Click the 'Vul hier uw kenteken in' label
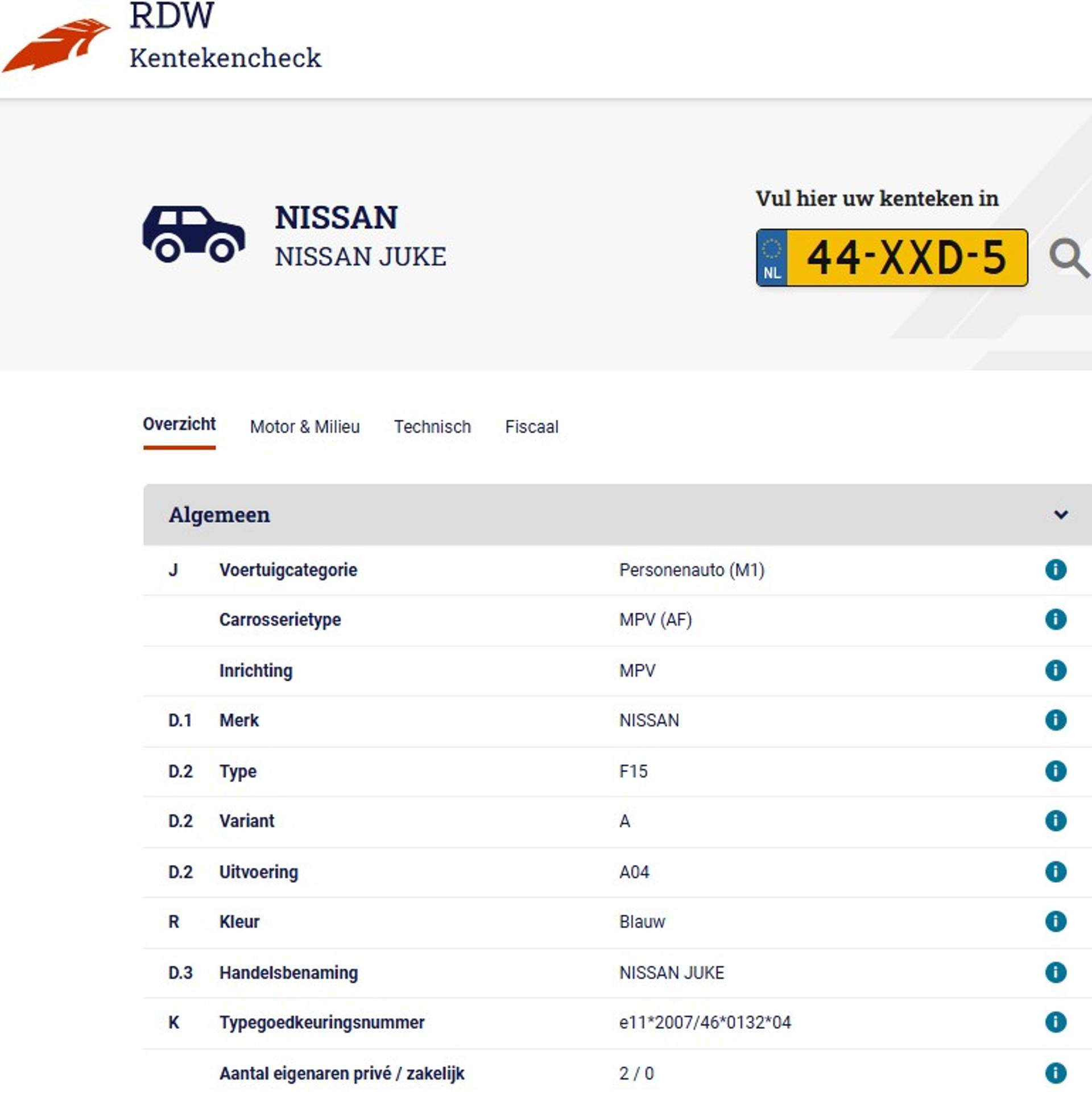 pyautogui.click(x=877, y=198)
